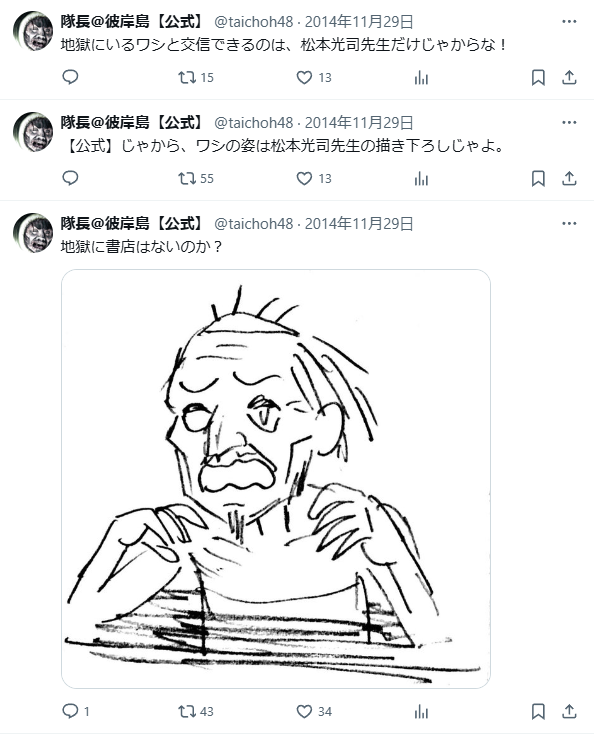Share the sketch image tweet

coord(569,712)
